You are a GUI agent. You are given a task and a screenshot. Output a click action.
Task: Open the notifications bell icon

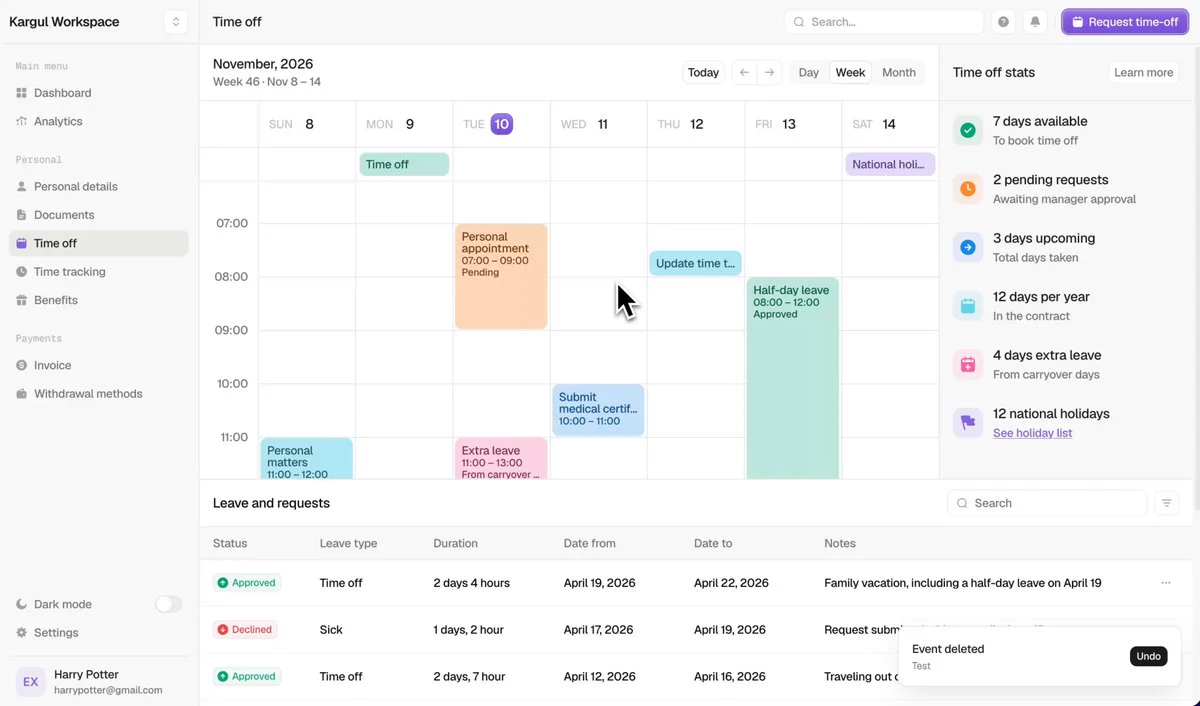point(1035,22)
